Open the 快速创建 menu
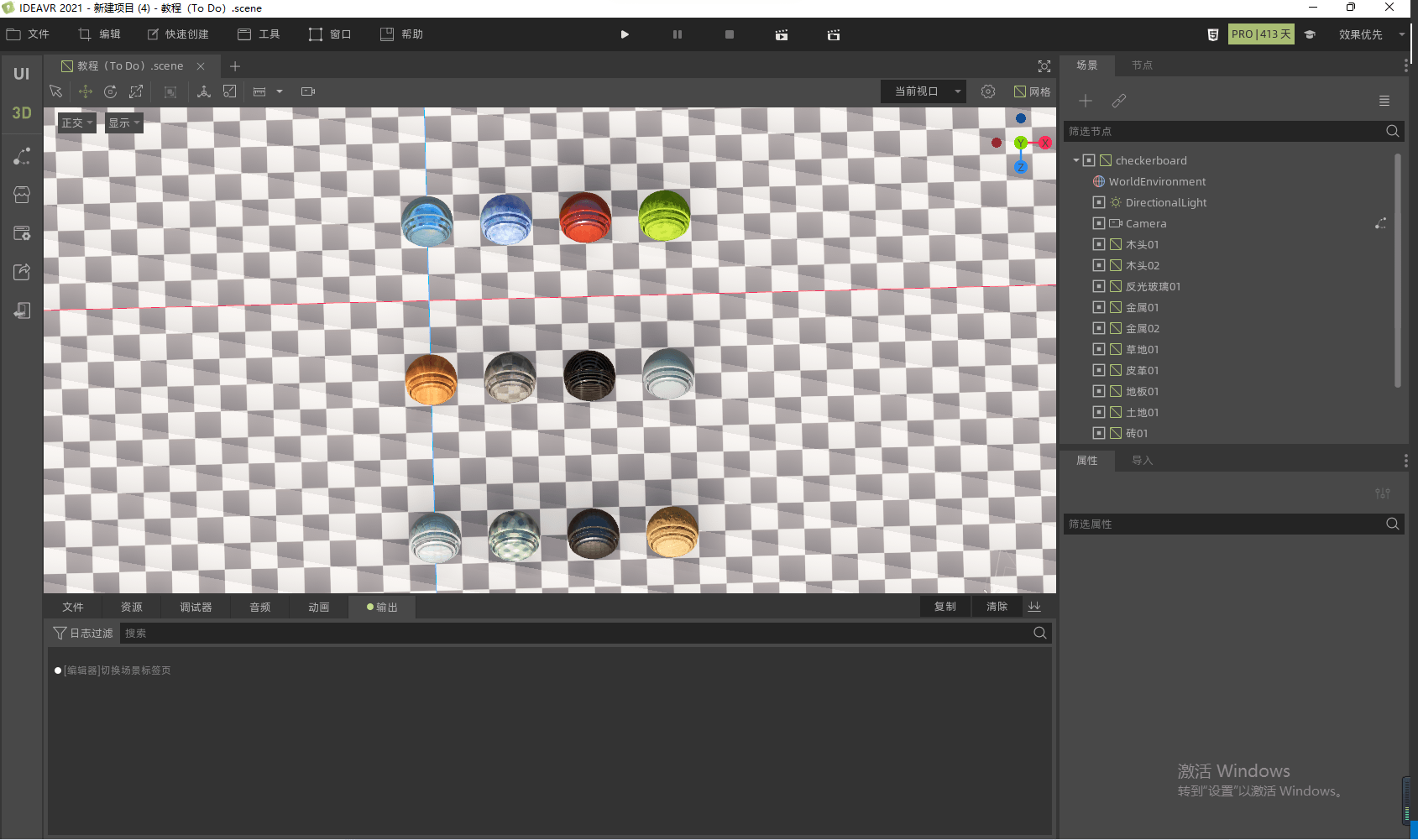 pyautogui.click(x=178, y=34)
